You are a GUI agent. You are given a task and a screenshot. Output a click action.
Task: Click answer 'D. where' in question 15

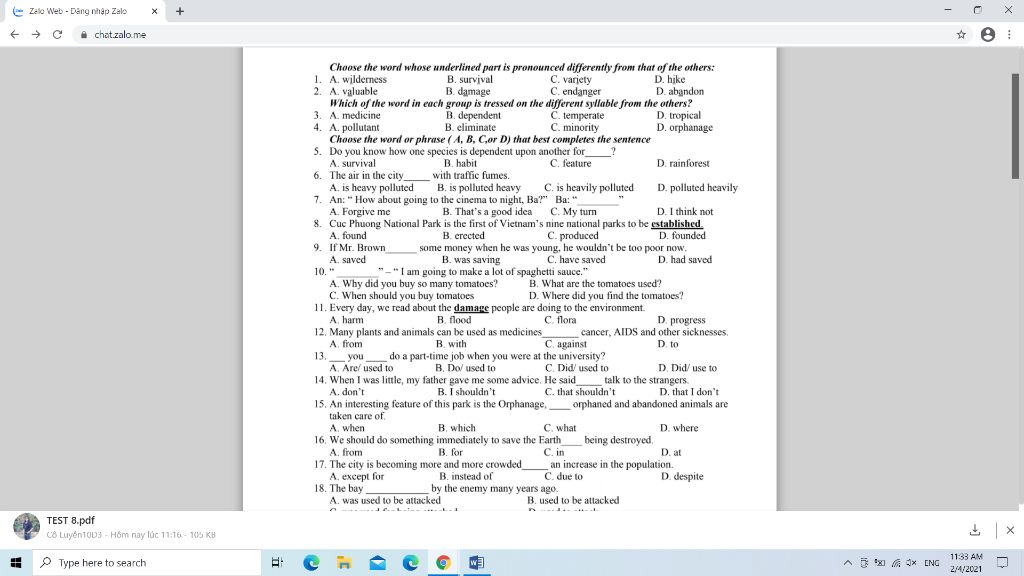pyautogui.click(x=679, y=428)
